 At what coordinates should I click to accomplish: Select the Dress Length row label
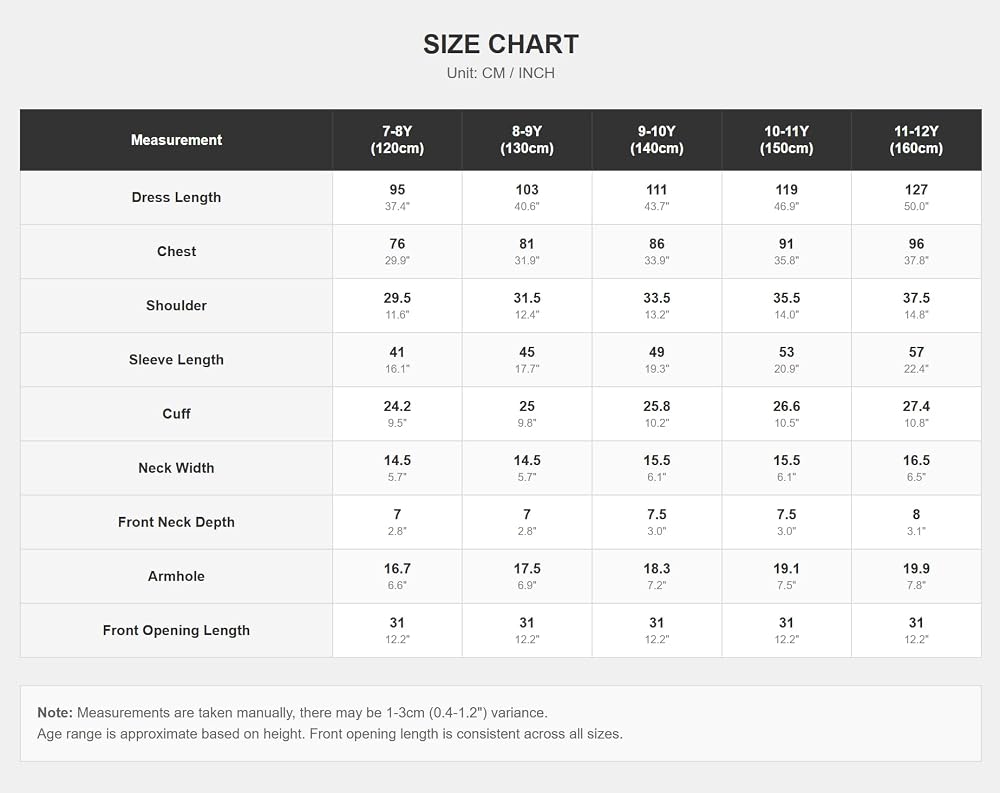177,197
